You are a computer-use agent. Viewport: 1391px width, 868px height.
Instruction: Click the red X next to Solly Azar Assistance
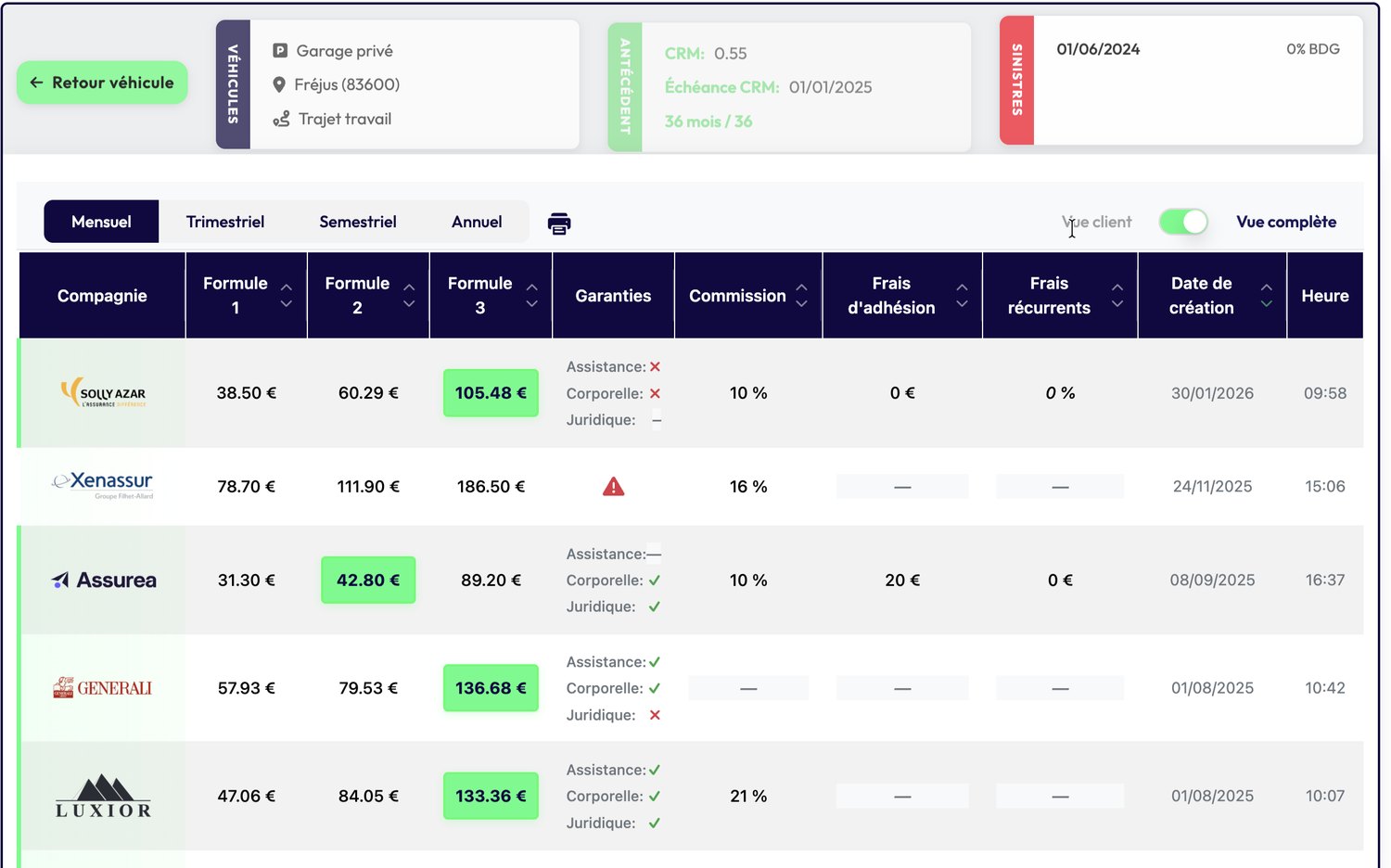tap(655, 367)
